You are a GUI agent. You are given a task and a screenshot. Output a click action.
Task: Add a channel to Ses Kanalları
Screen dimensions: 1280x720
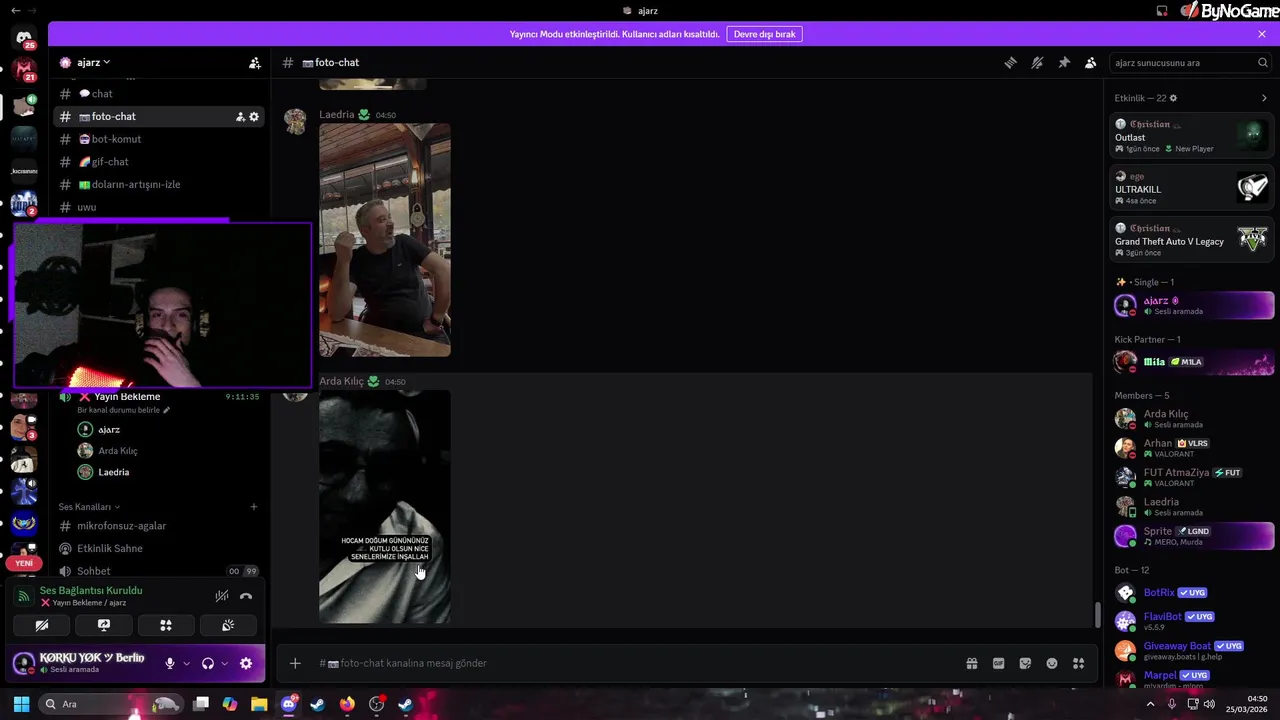coord(253,507)
